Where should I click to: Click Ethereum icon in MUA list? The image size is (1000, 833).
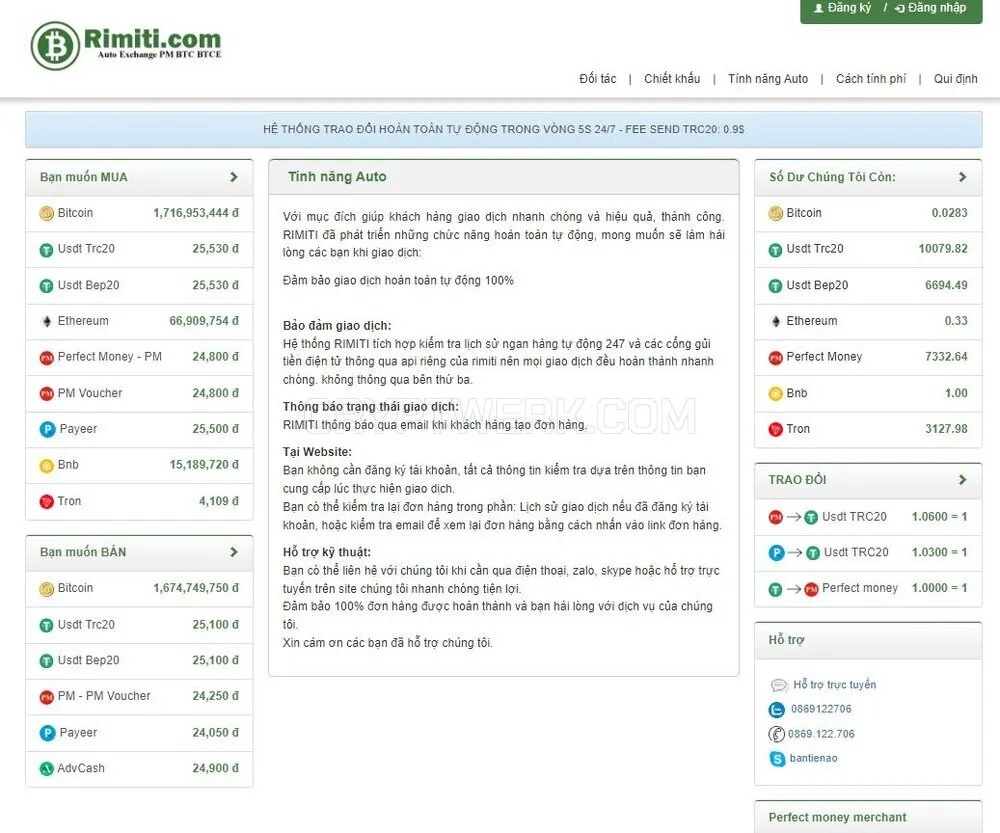pos(47,321)
